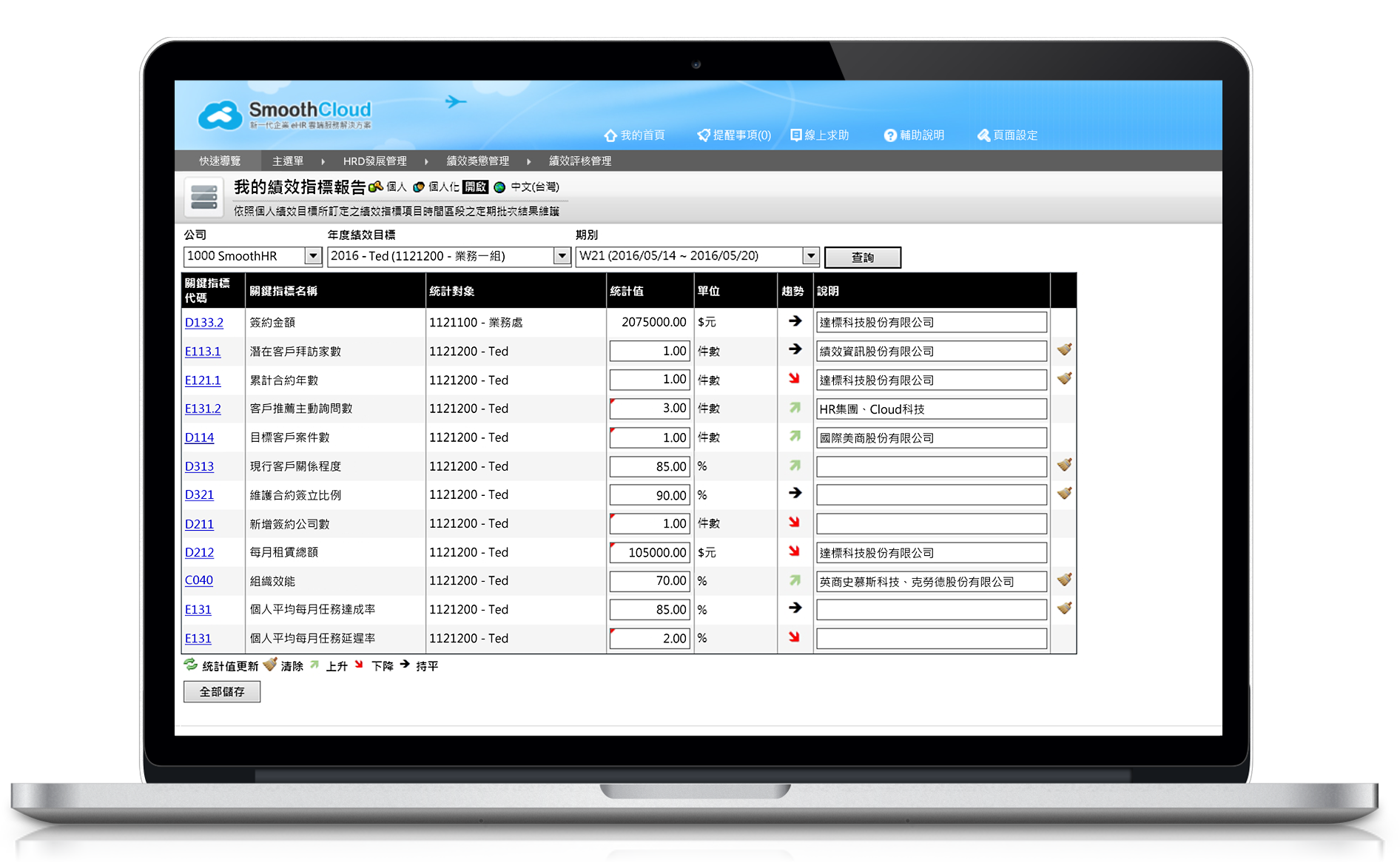Image resolution: width=1400 pixels, height=863 pixels.
Task: Click the 統計值 input field for D313
Action: [649, 466]
